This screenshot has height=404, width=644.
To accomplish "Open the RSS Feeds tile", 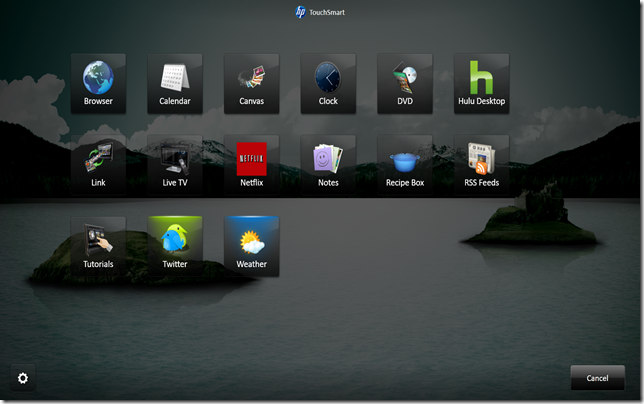I will coord(481,165).
